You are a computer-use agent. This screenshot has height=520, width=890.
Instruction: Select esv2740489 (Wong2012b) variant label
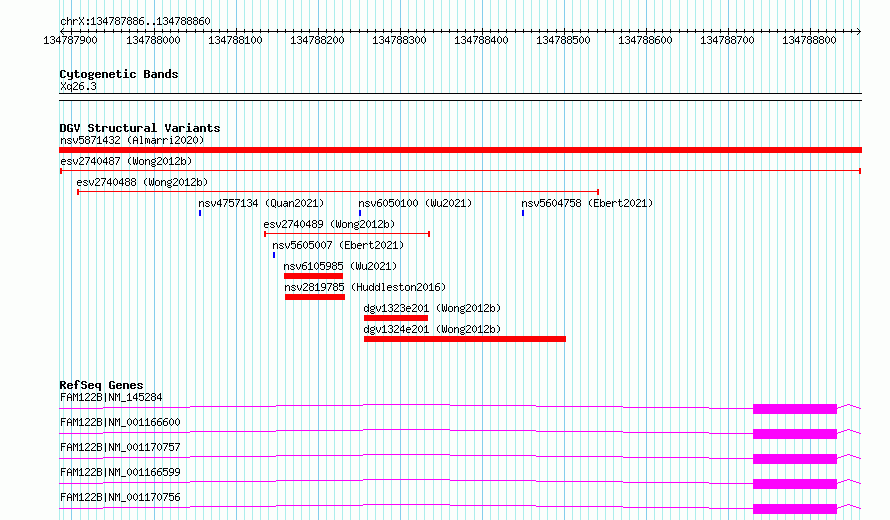point(329,224)
